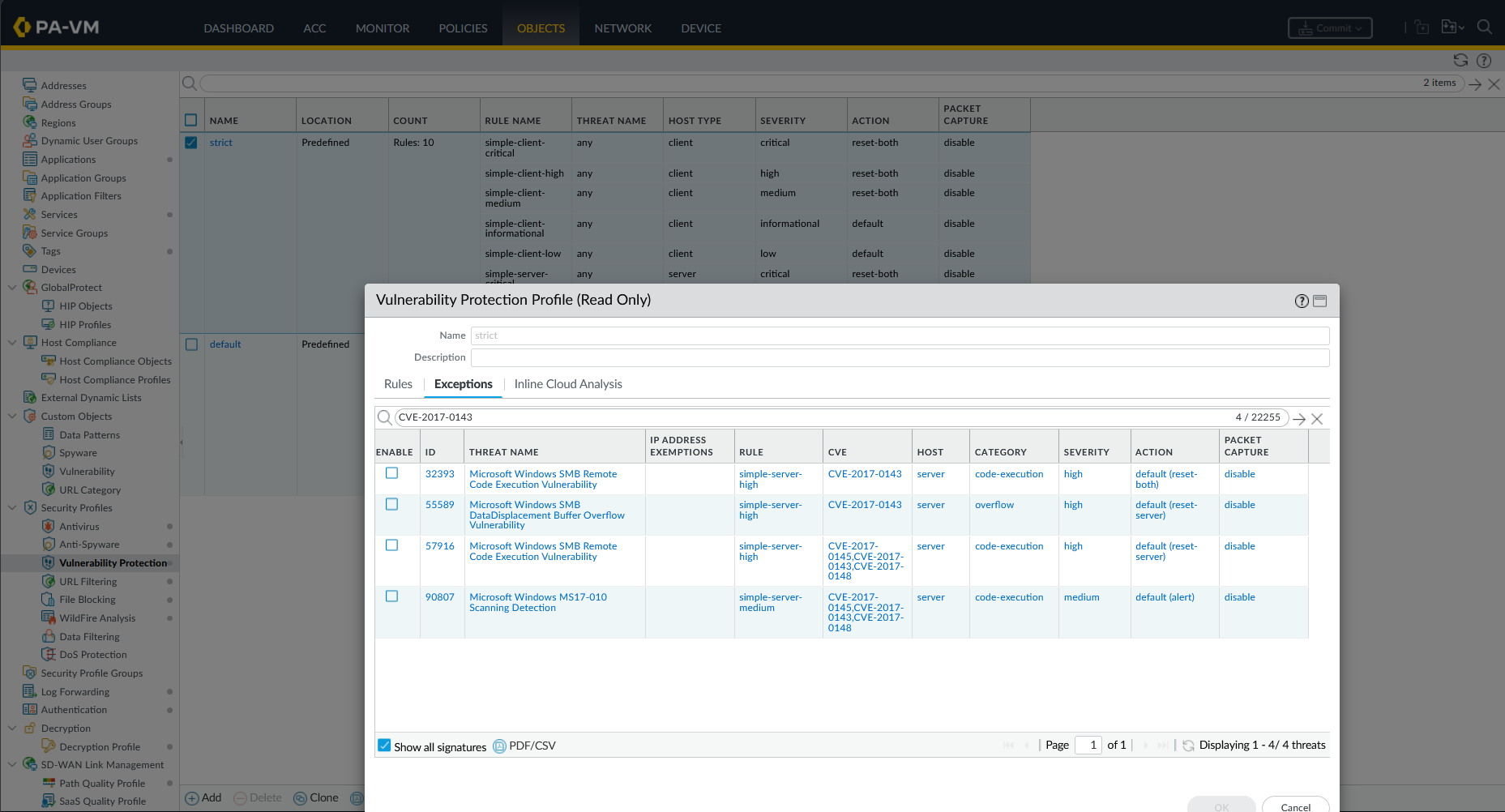Check the default profile row checkbox
Viewport: 1505px width, 812px height.
(x=191, y=344)
